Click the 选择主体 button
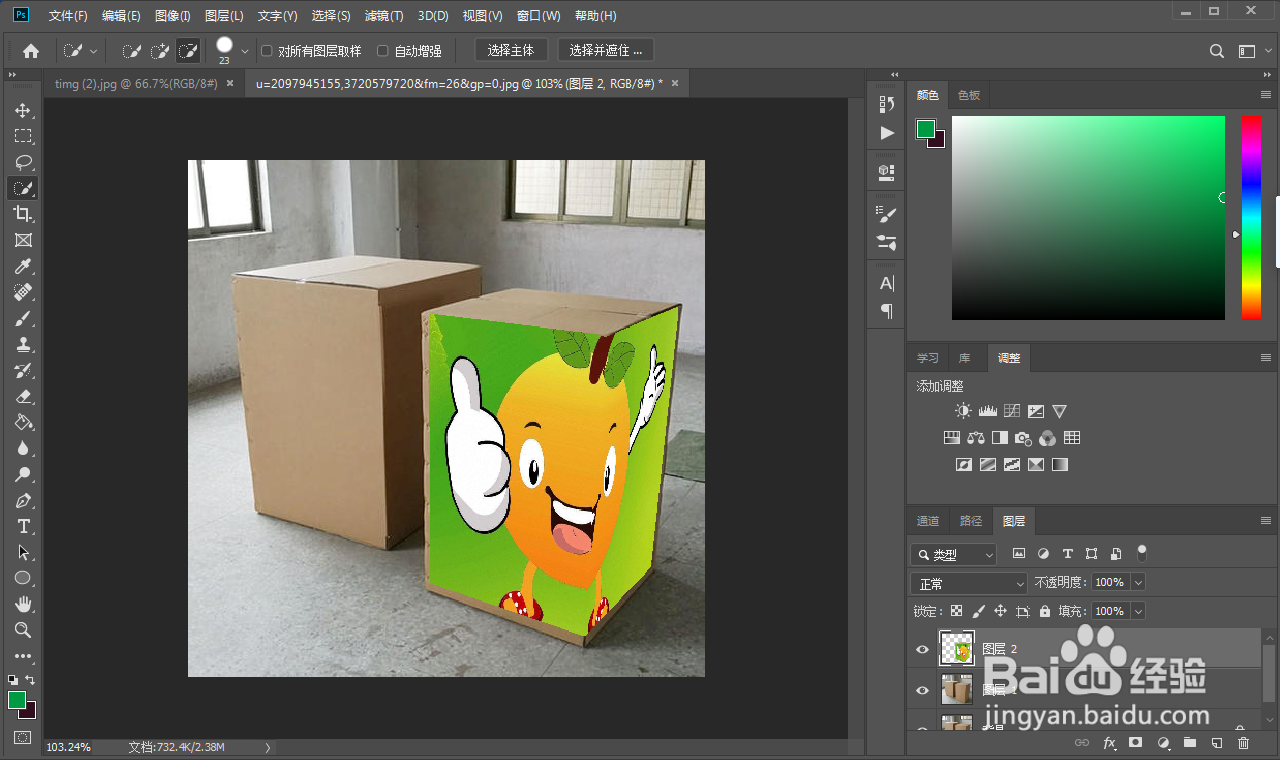The height and width of the screenshot is (760, 1280). pos(511,50)
